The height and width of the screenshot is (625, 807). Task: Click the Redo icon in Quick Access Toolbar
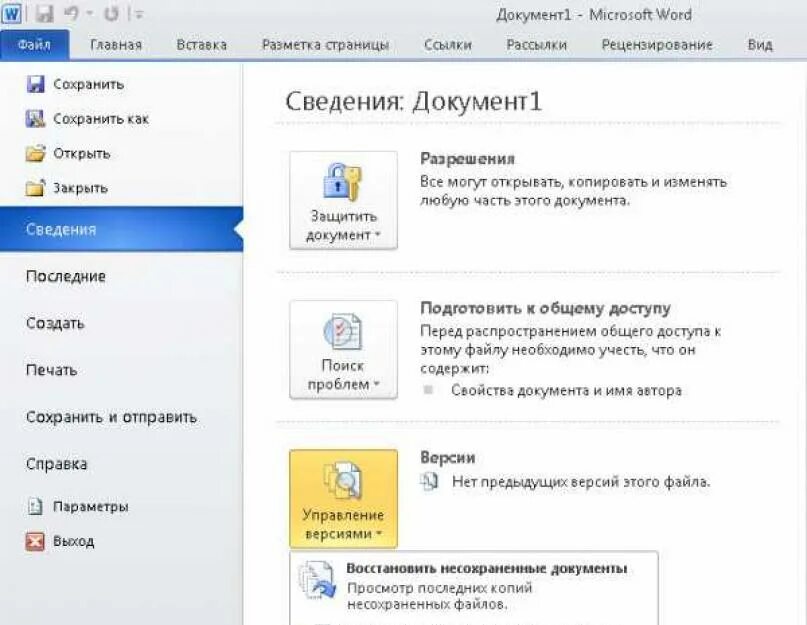(111, 14)
